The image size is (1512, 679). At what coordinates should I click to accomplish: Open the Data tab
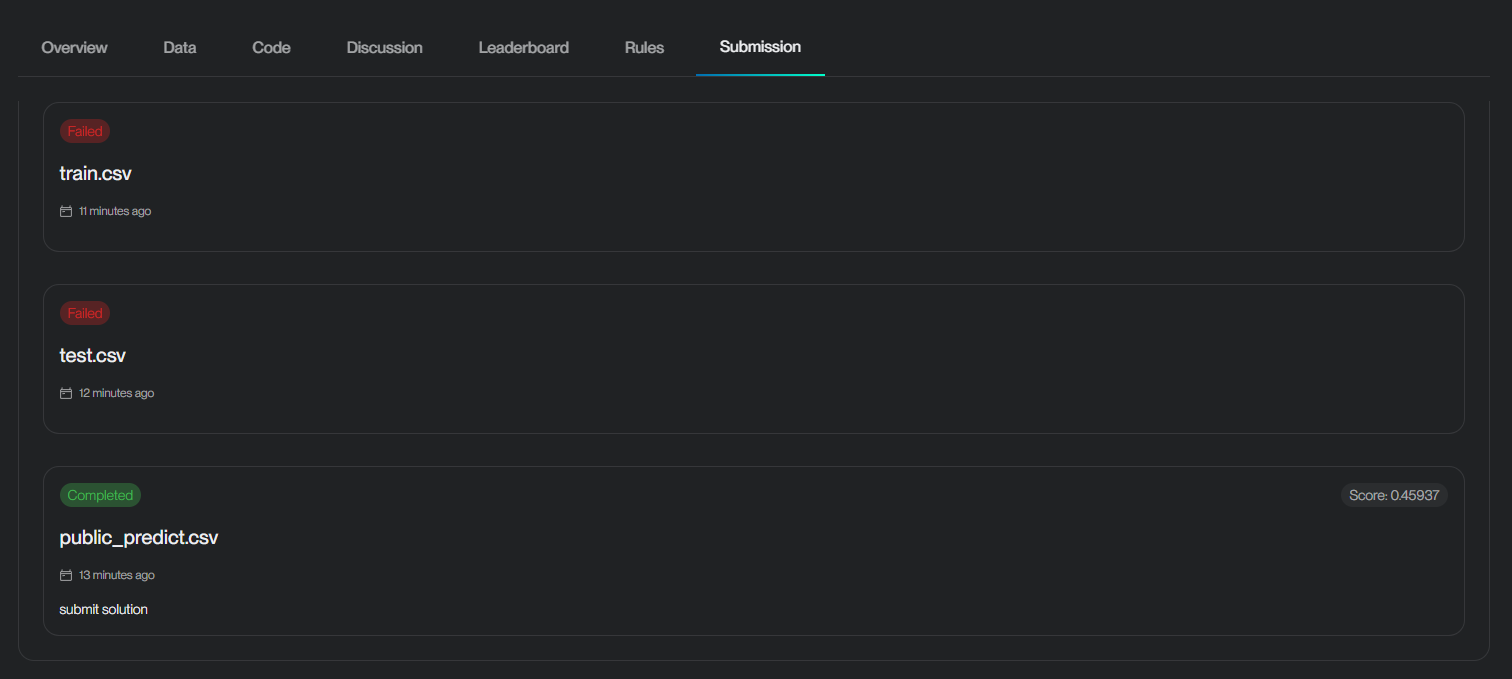(179, 47)
